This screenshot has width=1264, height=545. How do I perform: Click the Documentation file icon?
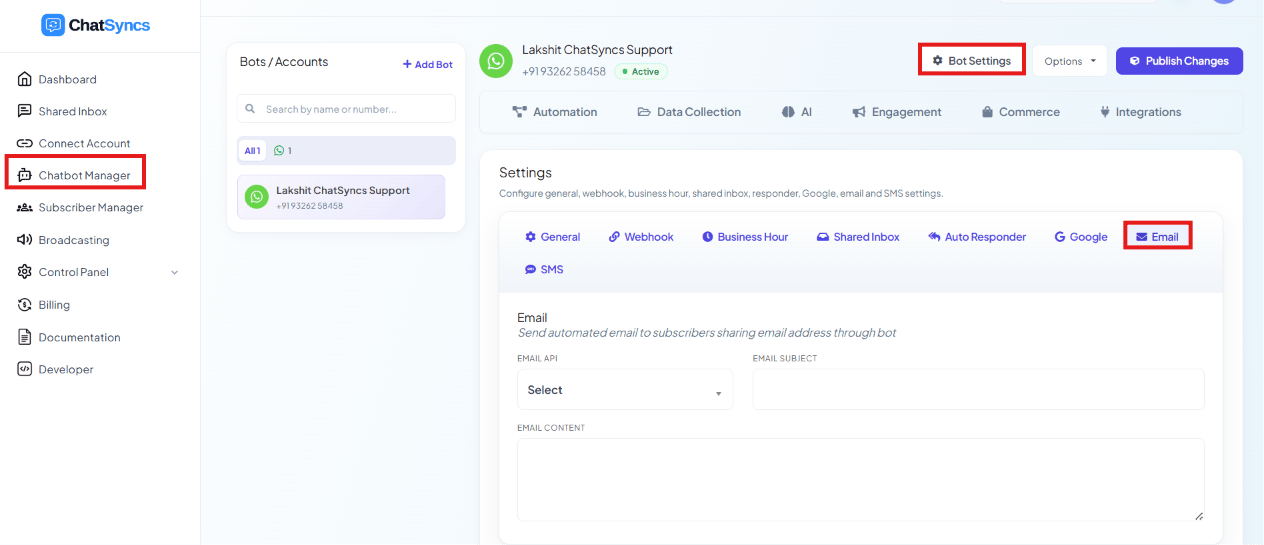25,337
